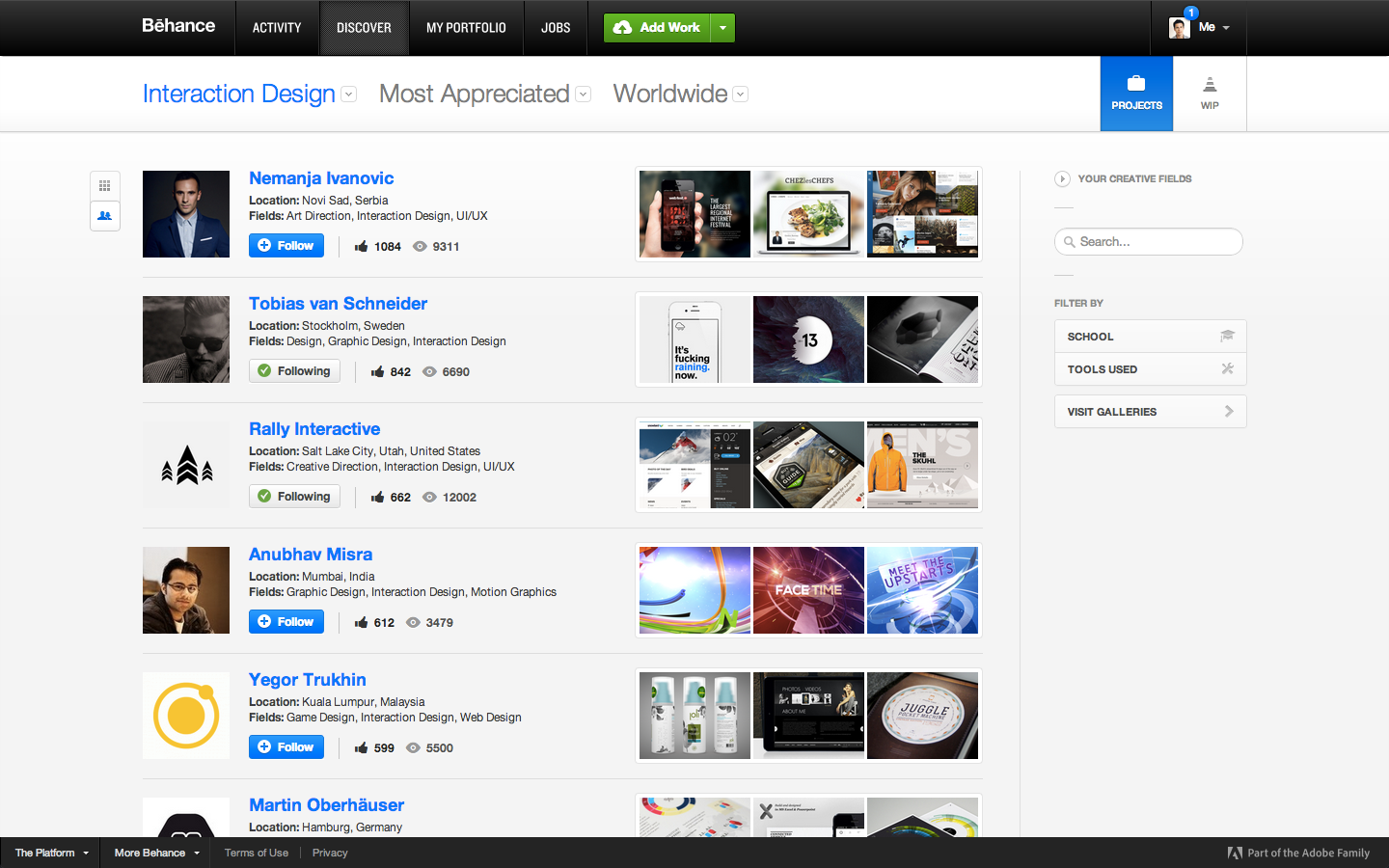Switch to grid view icon
This screenshot has height=868, width=1389.
105,185
